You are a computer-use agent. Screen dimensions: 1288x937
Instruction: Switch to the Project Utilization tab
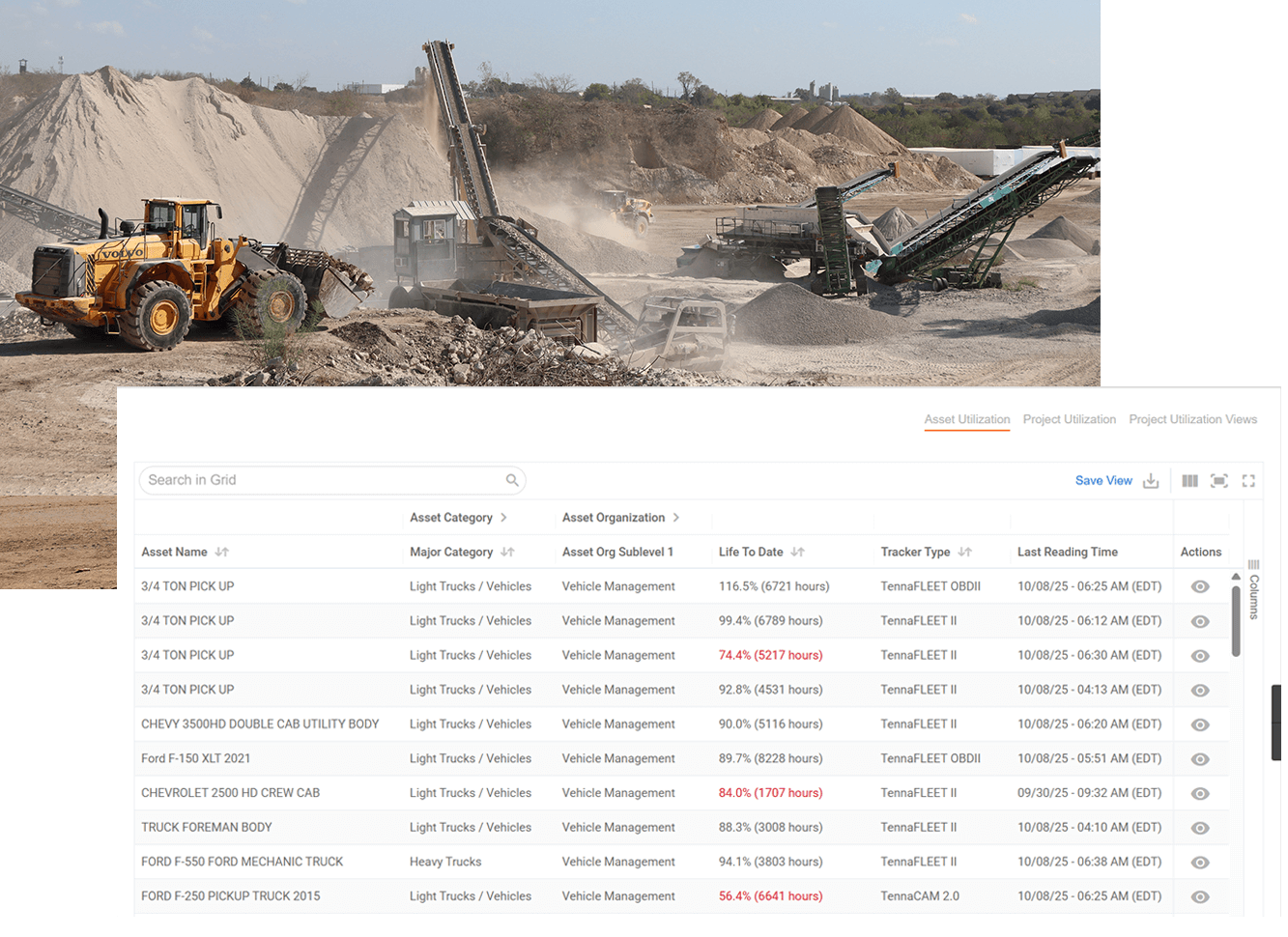[1069, 419]
